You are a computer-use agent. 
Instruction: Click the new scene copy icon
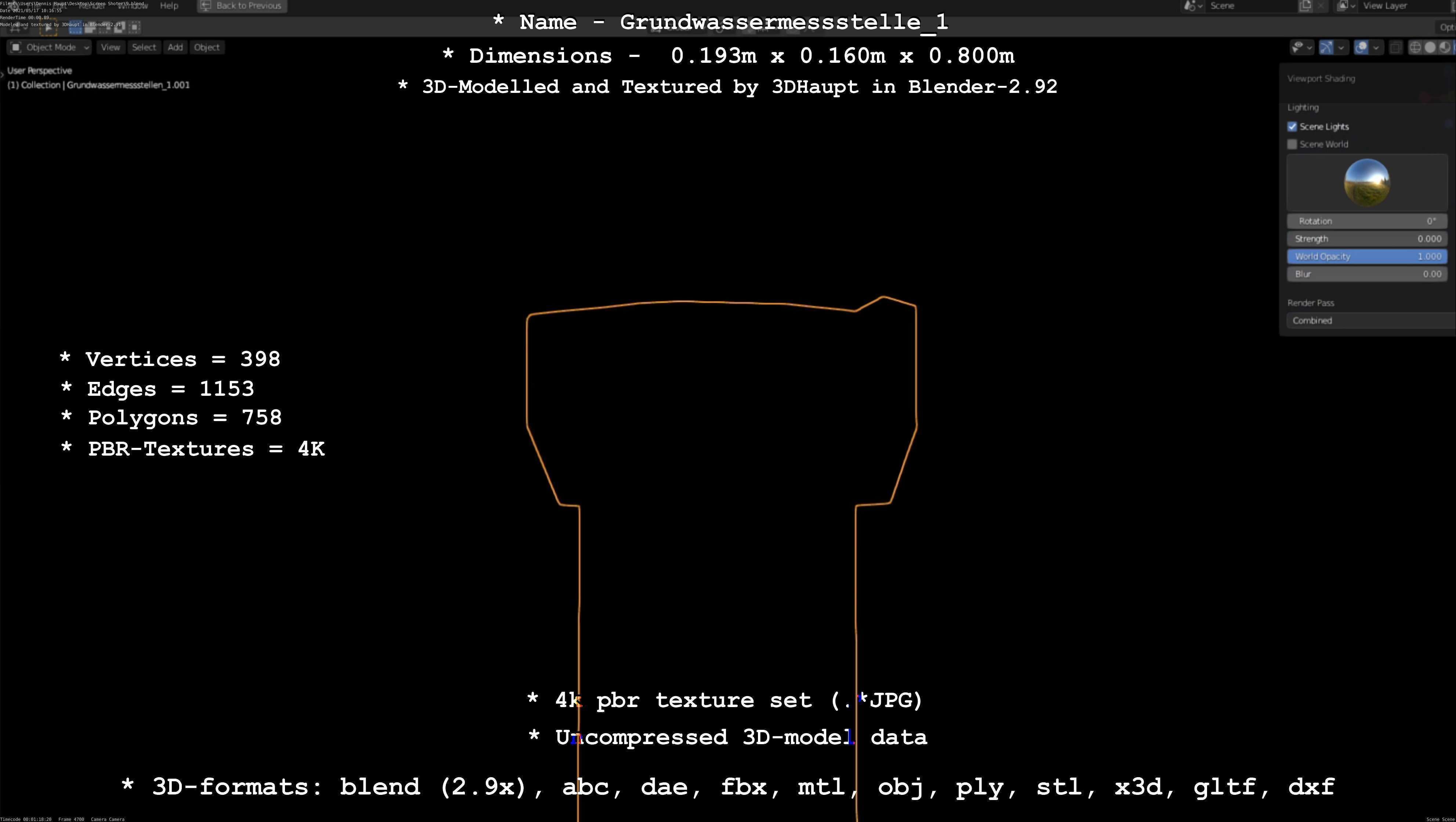pyautogui.click(x=1305, y=6)
